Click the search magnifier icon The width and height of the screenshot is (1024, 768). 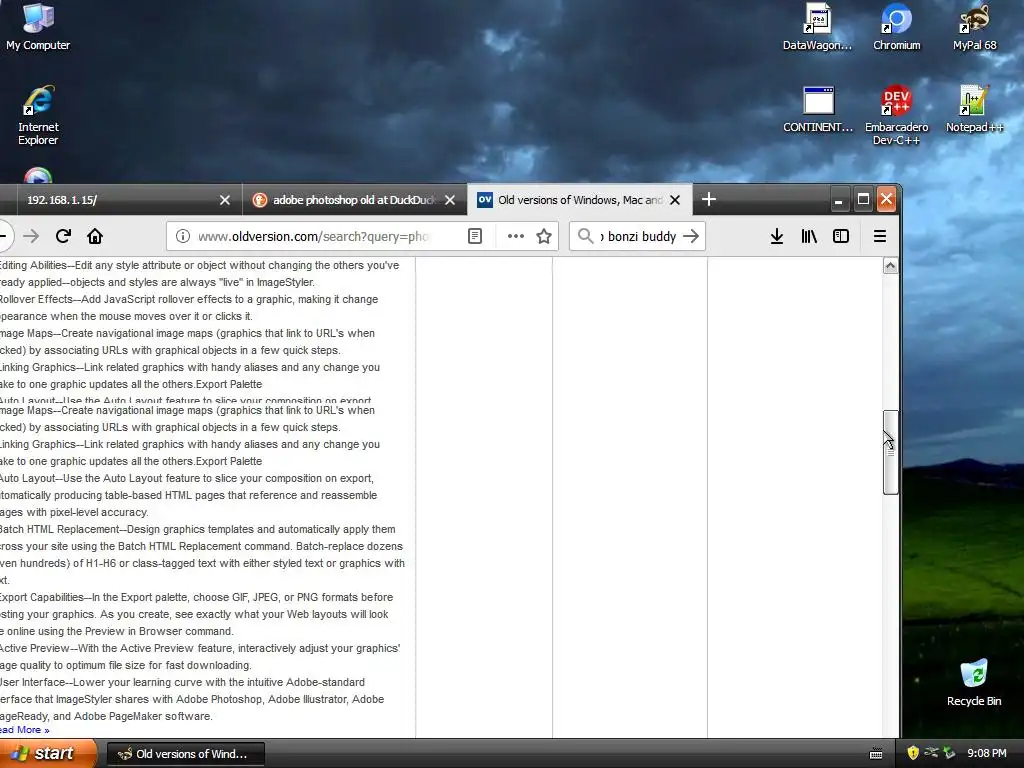[x=586, y=236]
